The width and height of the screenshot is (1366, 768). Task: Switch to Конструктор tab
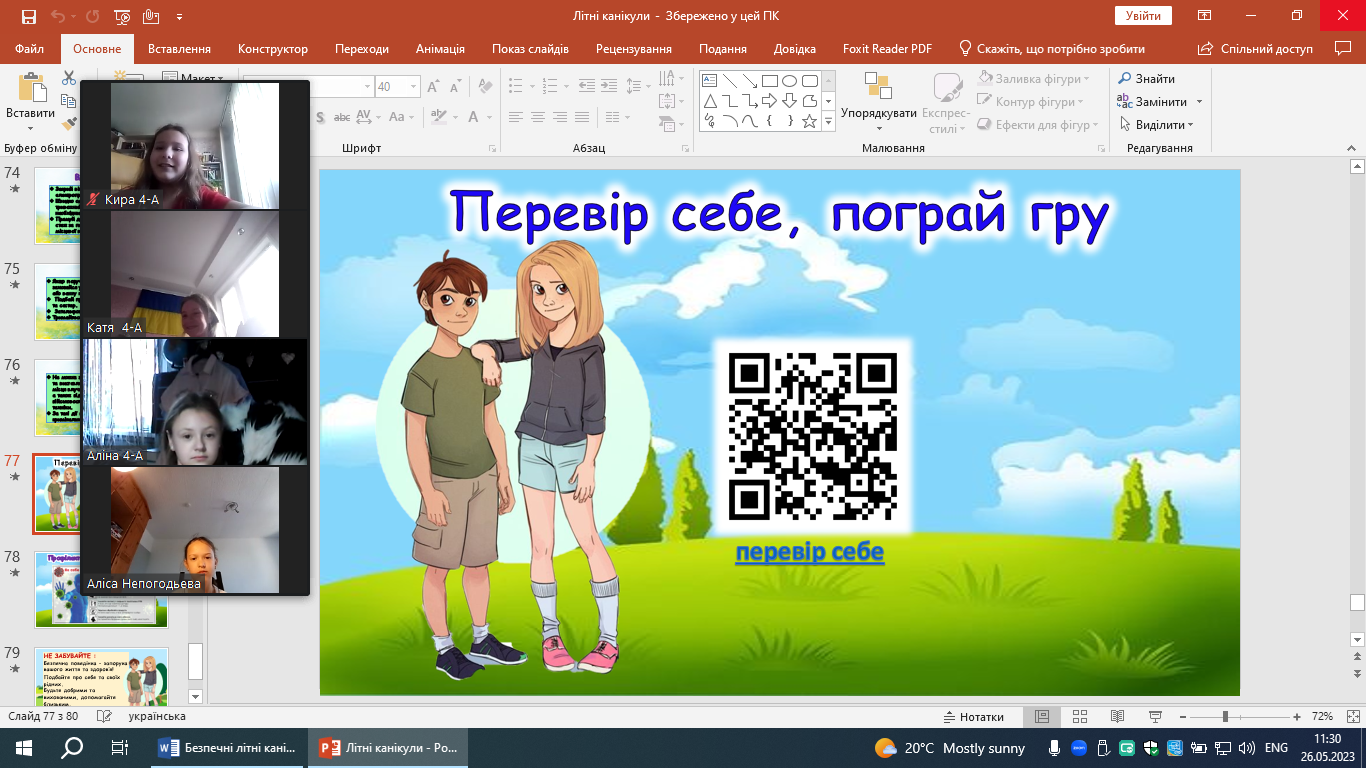[x=273, y=49]
